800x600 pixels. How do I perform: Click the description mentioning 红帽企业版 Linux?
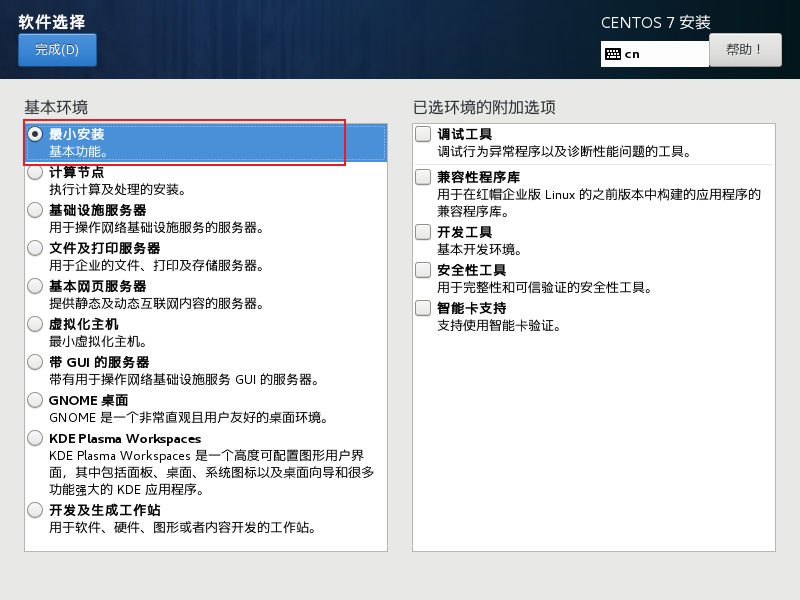pyautogui.click(x=599, y=203)
